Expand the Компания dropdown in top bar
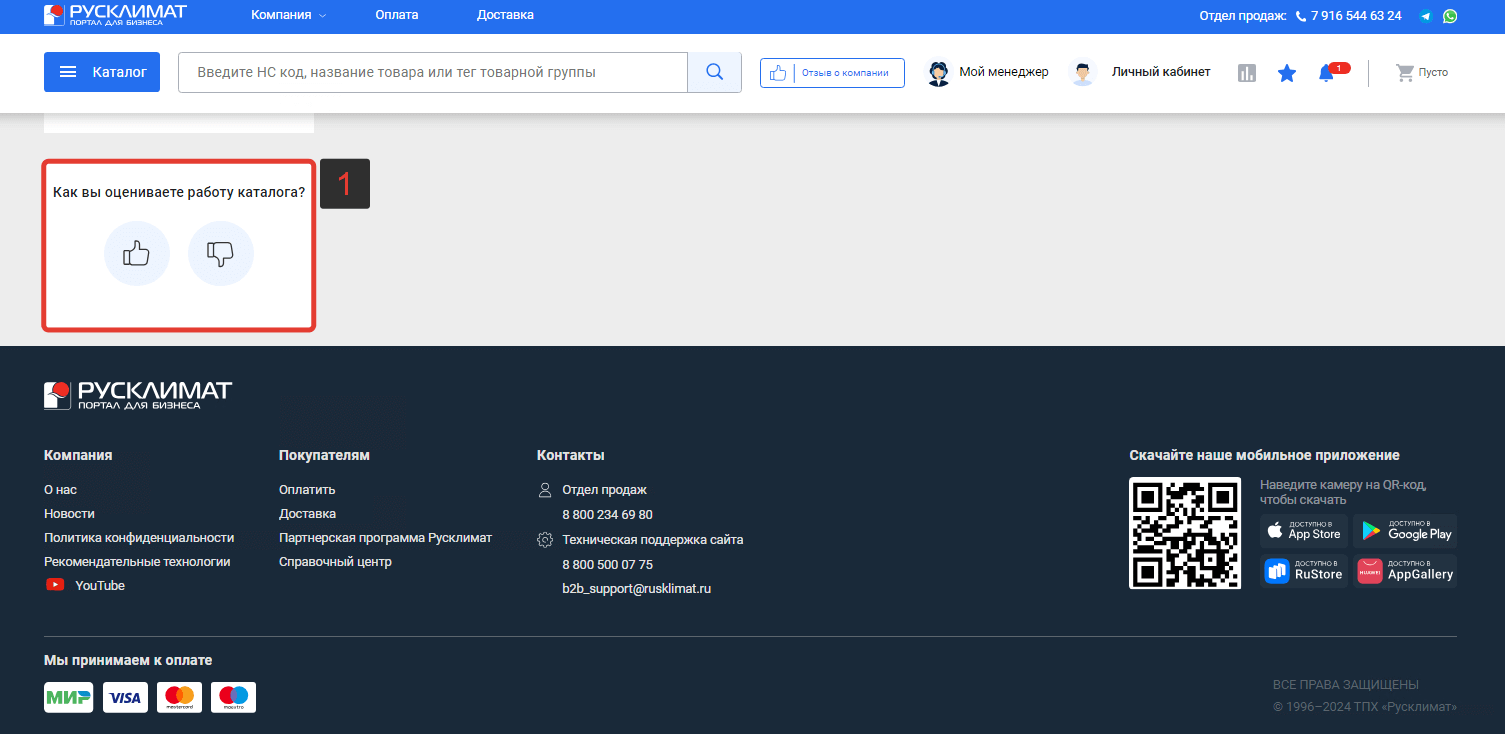 coord(289,15)
